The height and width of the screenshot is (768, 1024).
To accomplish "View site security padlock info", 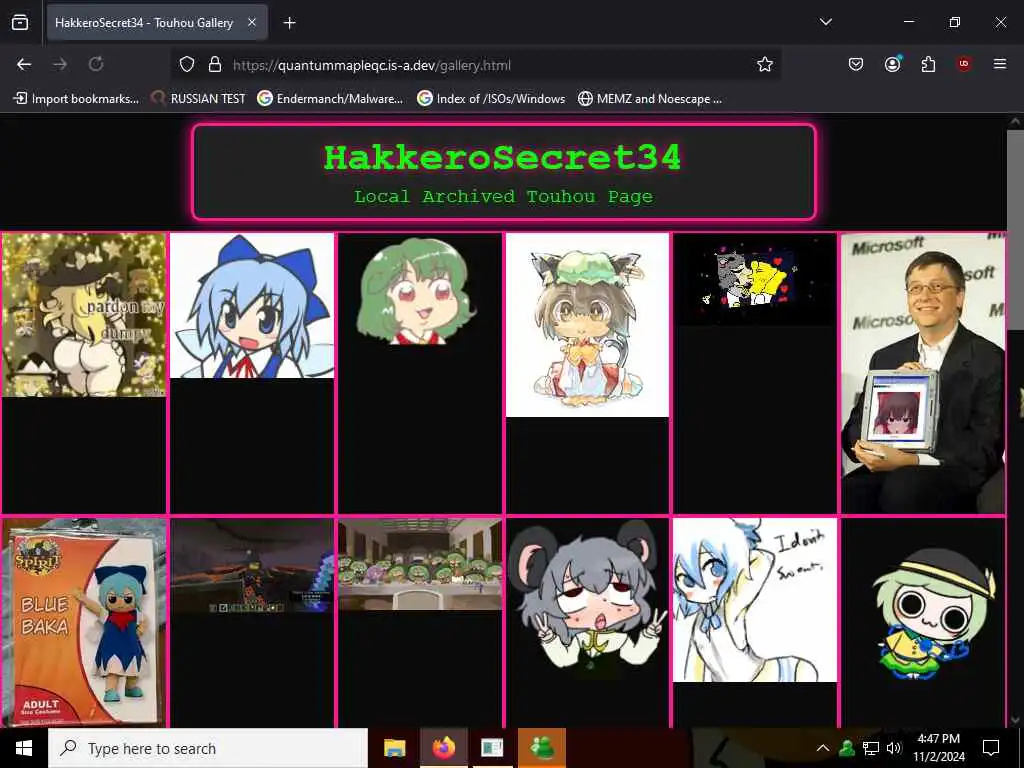I will tap(215, 65).
